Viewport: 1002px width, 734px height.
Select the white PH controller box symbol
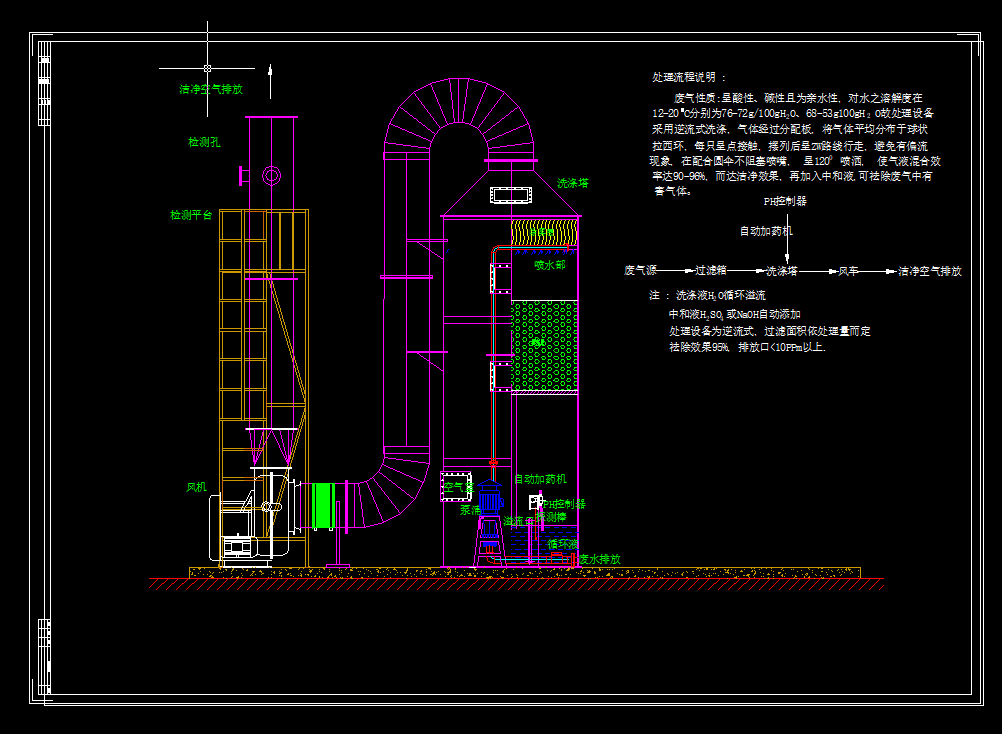coord(536,502)
